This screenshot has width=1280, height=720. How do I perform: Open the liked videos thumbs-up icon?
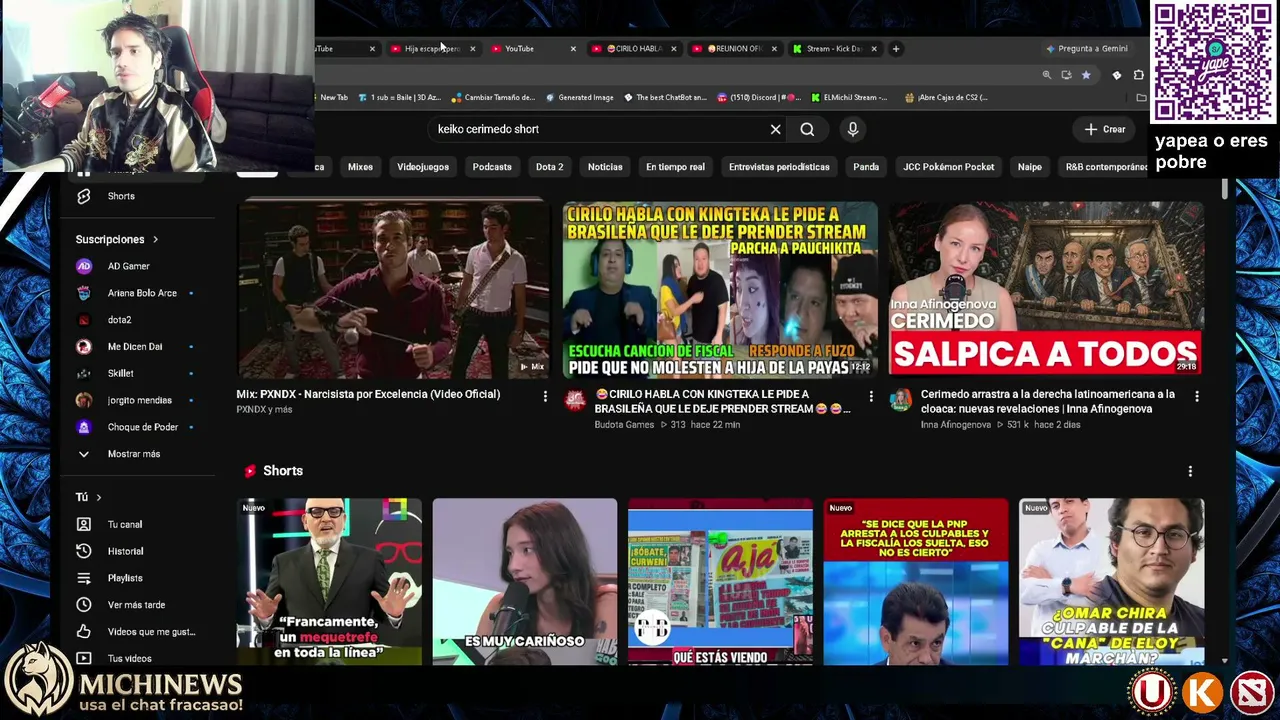[84, 632]
